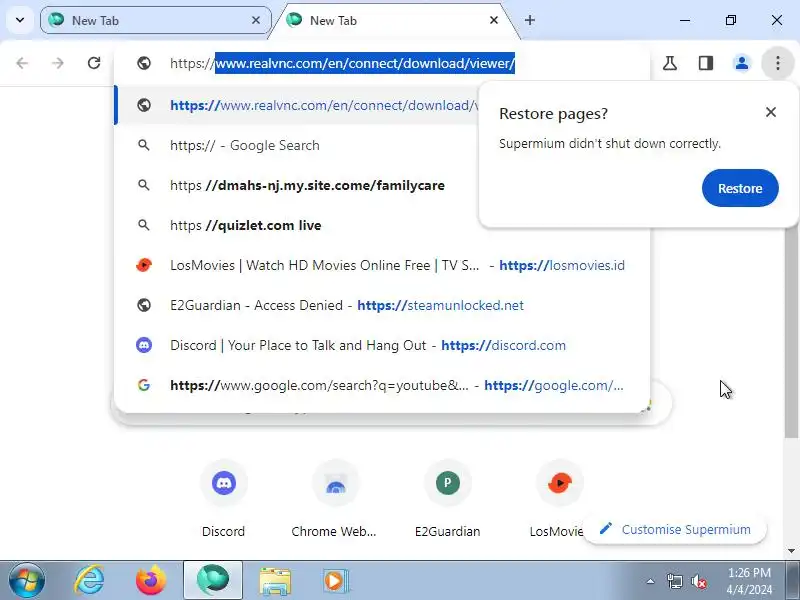800x600 pixels.
Task: Reload the current page
Action: (x=94, y=63)
